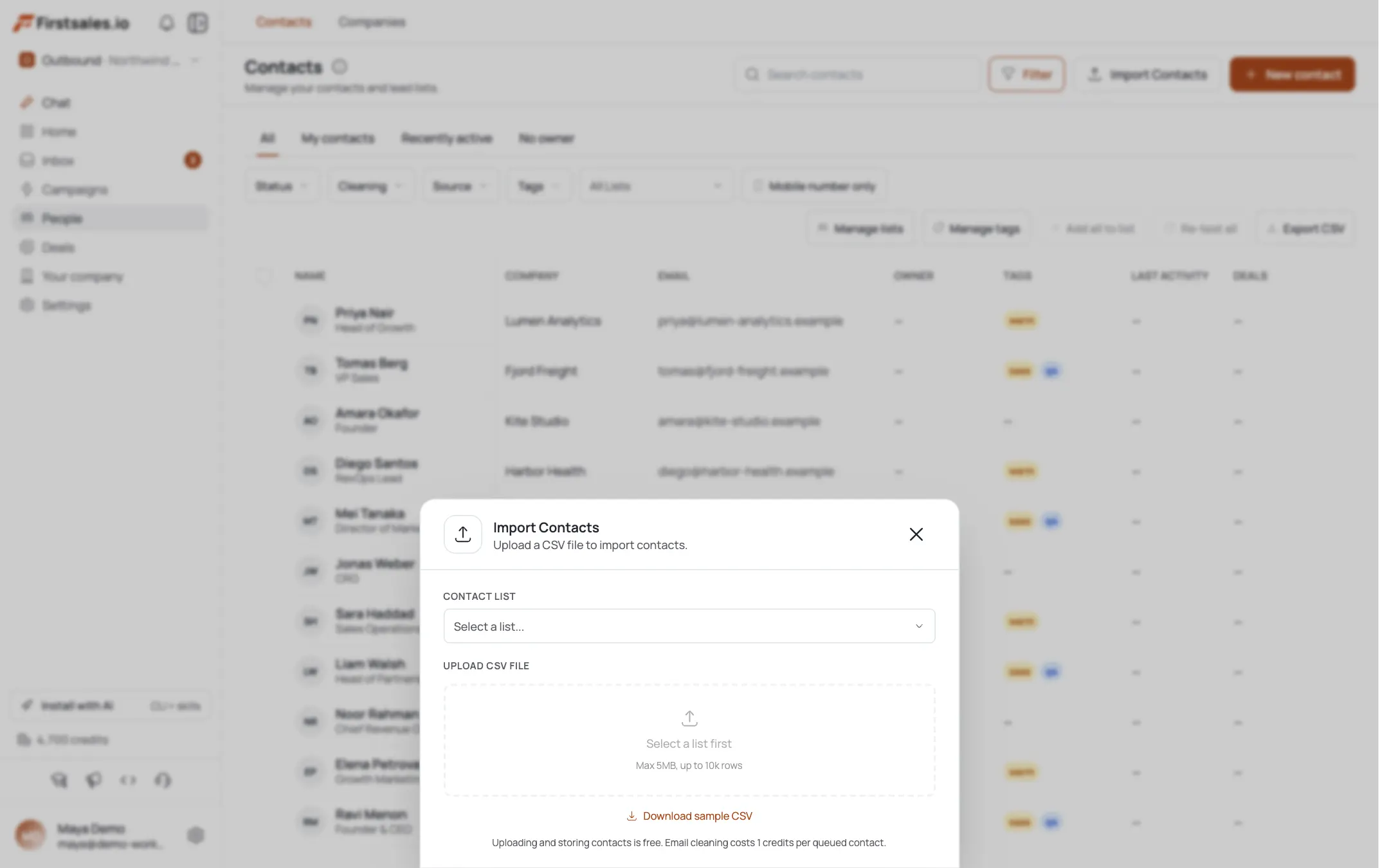Viewport: 1389px width, 868px height.
Task: Toggle the sidebar panel icon
Action: tap(197, 23)
